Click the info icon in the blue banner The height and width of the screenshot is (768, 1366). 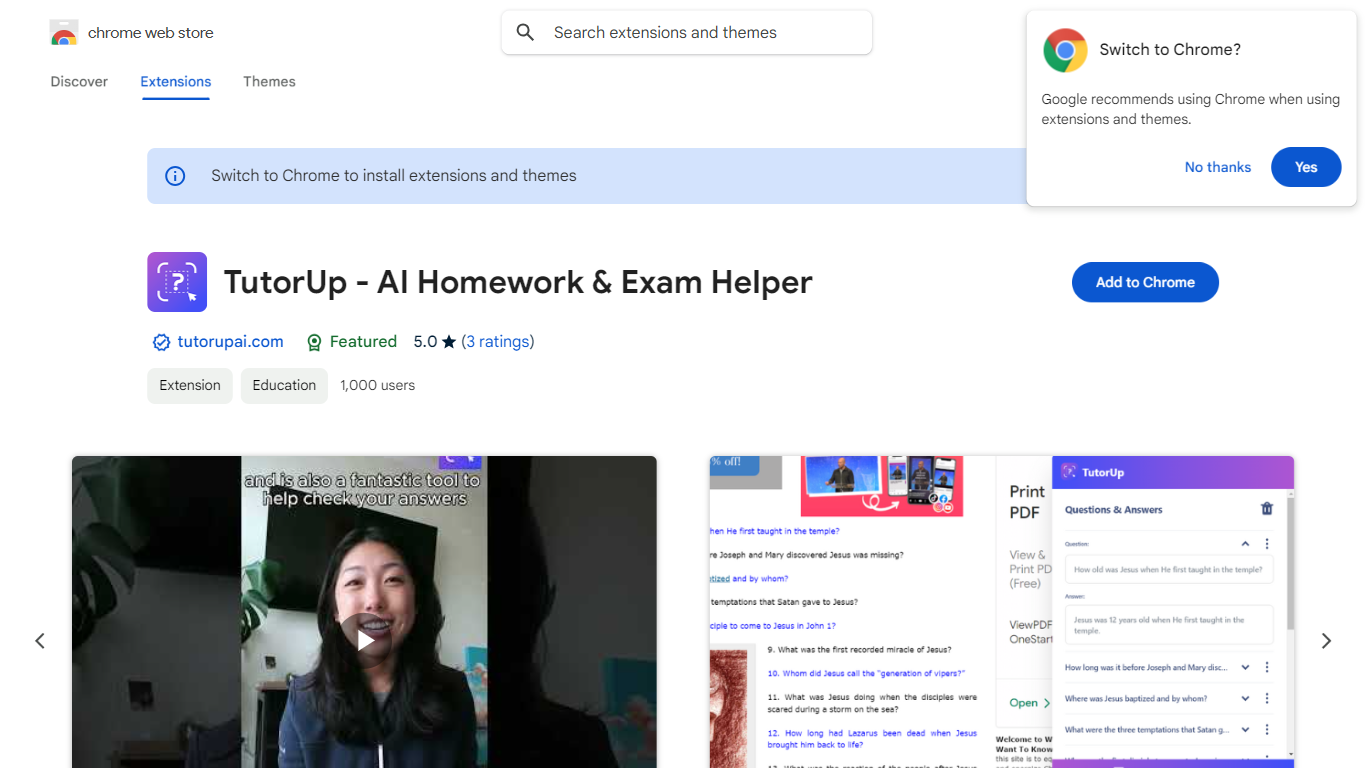(175, 176)
